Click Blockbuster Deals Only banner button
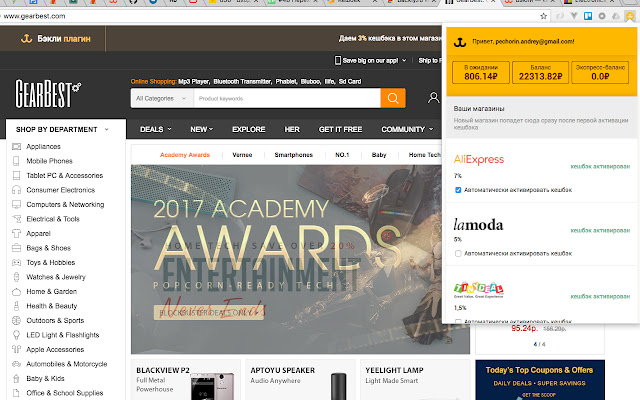The height and width of the screenshot is (400, 640). (x=209, y=313)
